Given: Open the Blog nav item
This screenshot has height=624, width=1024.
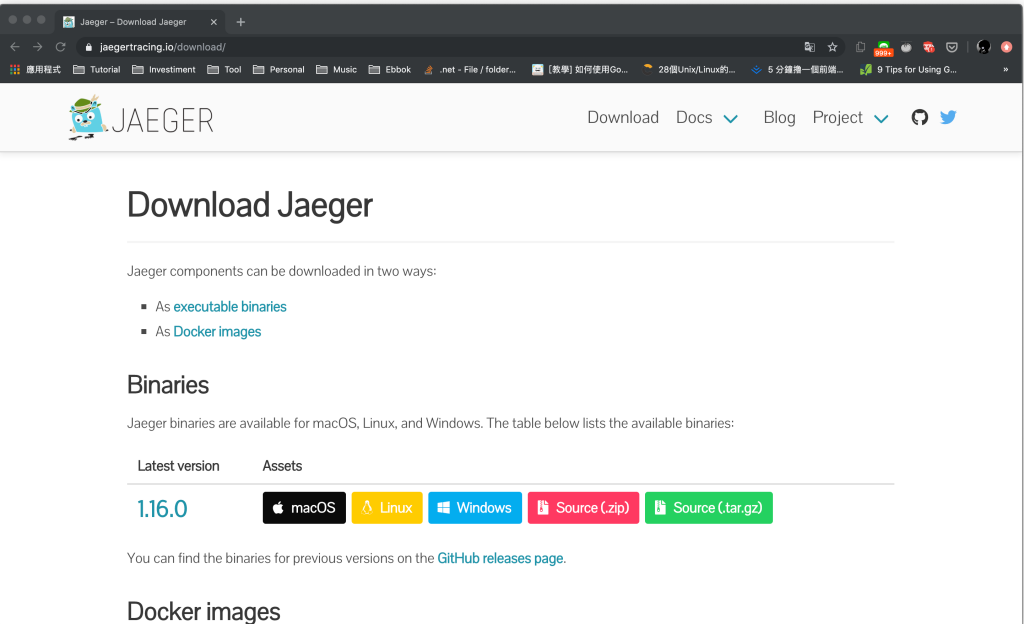Looking at the screenshot, I should click(779, 117).
